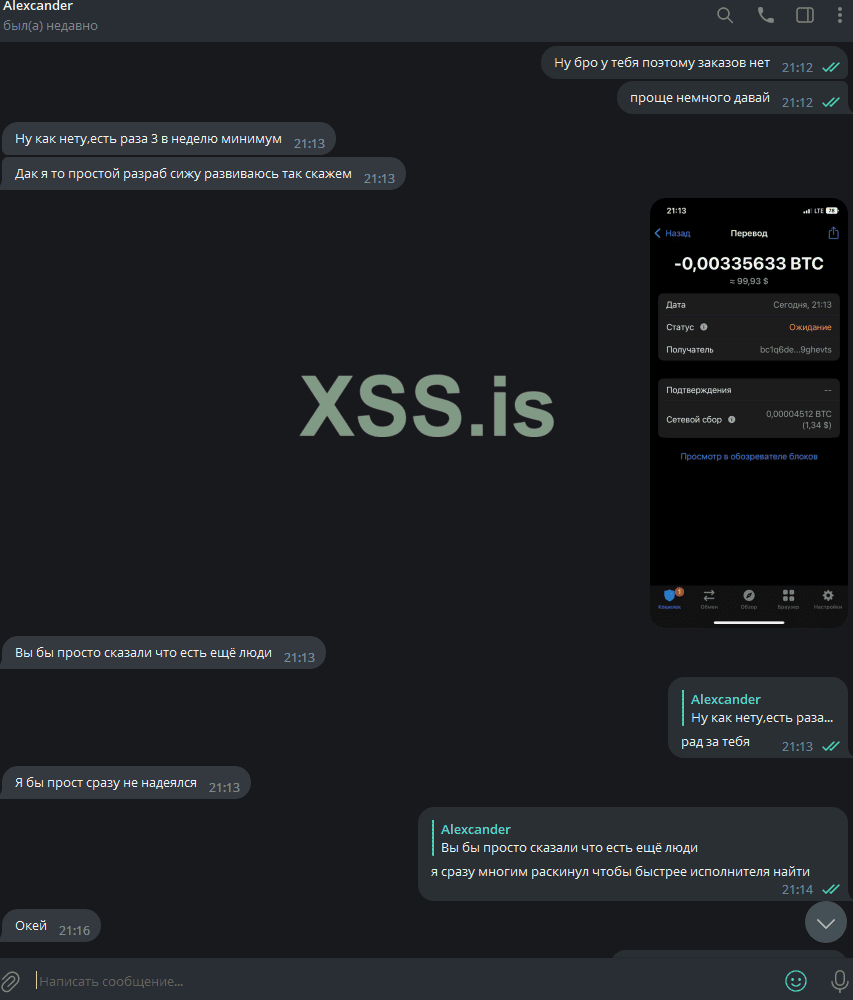This screenshot has height=1000, width=853.
Task: Click quoted reply 'Вы бы просто сказали'
Action: point(565,839)
